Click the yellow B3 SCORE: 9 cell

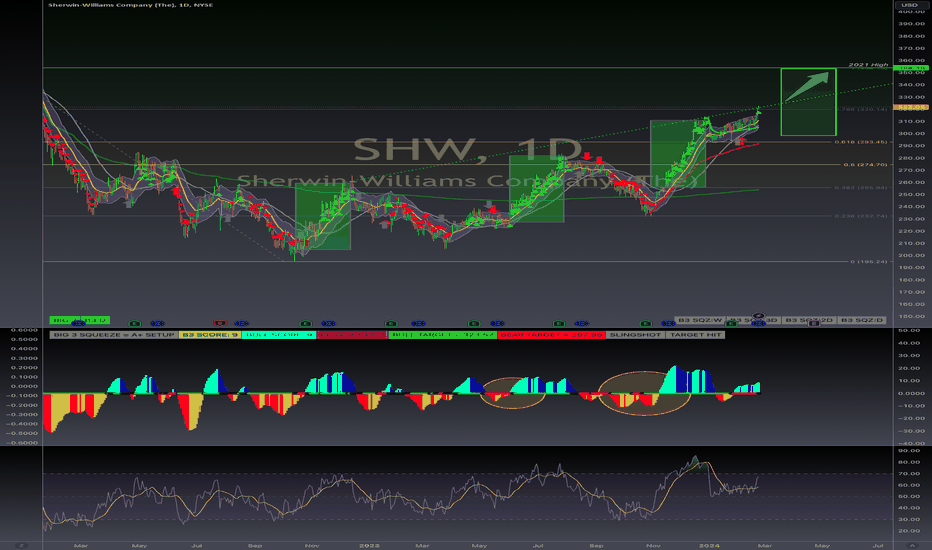210,335
